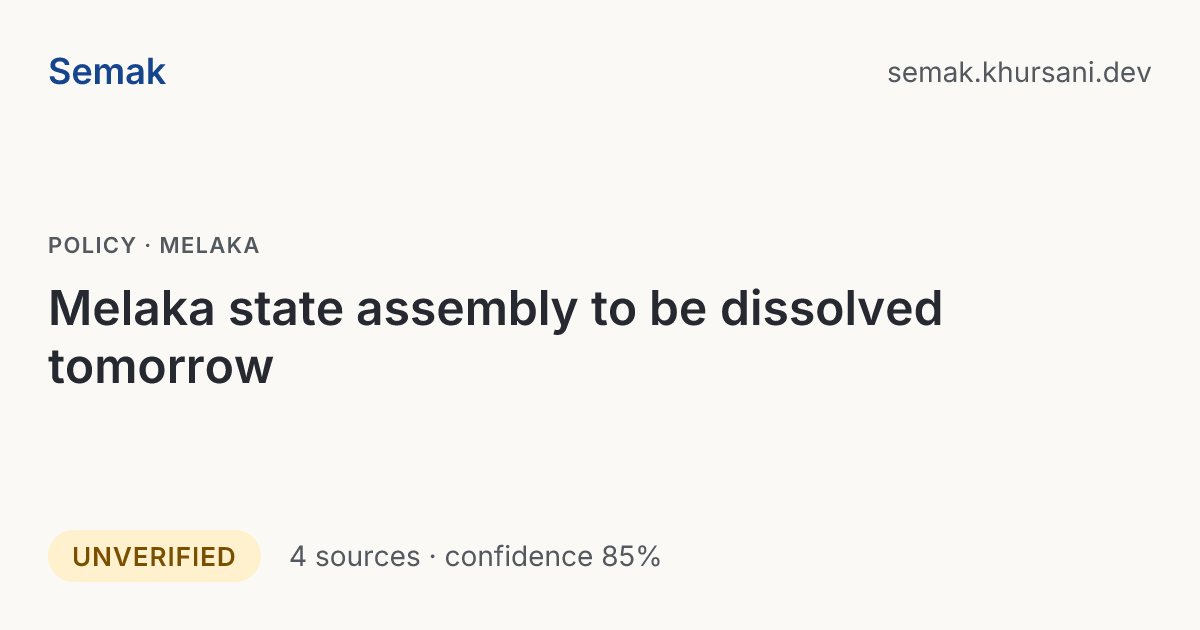
Task: Click the word Melaka in the headline
Action: 131,309
